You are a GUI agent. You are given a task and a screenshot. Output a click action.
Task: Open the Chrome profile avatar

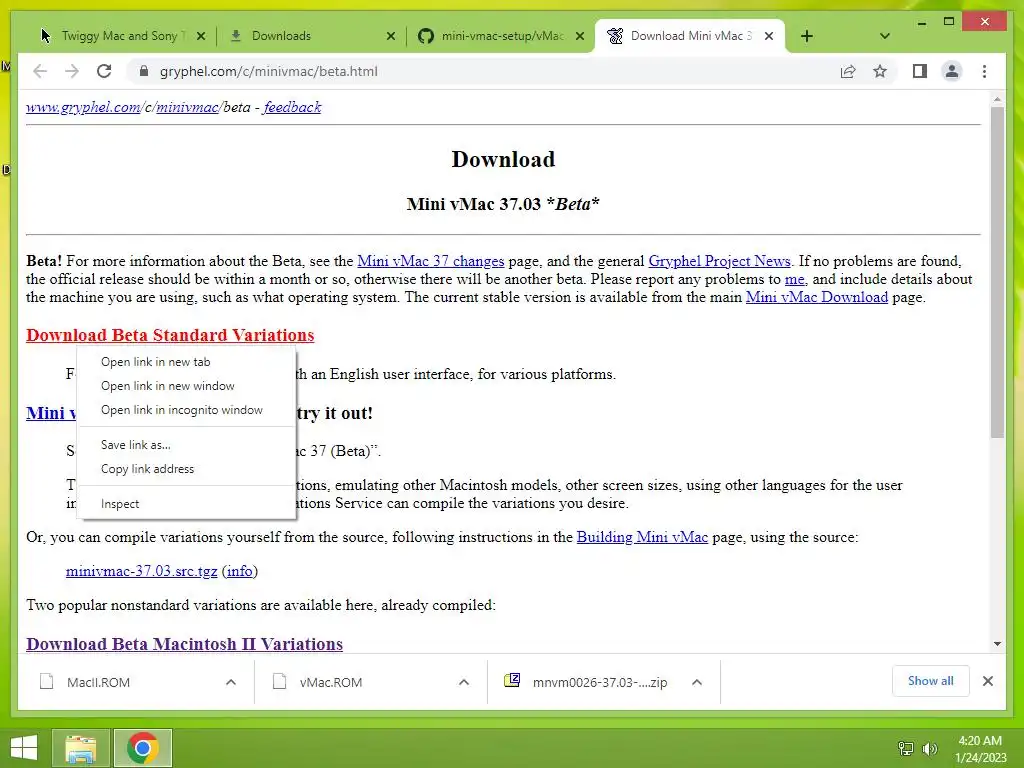coord(952,71)
